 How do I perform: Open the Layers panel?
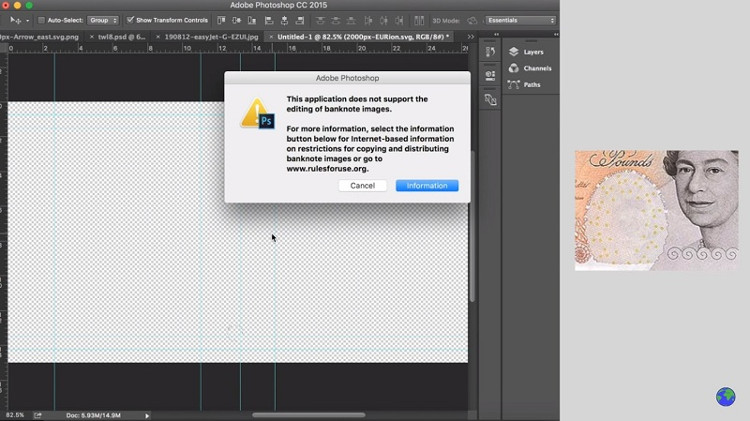tap(526, 52)
